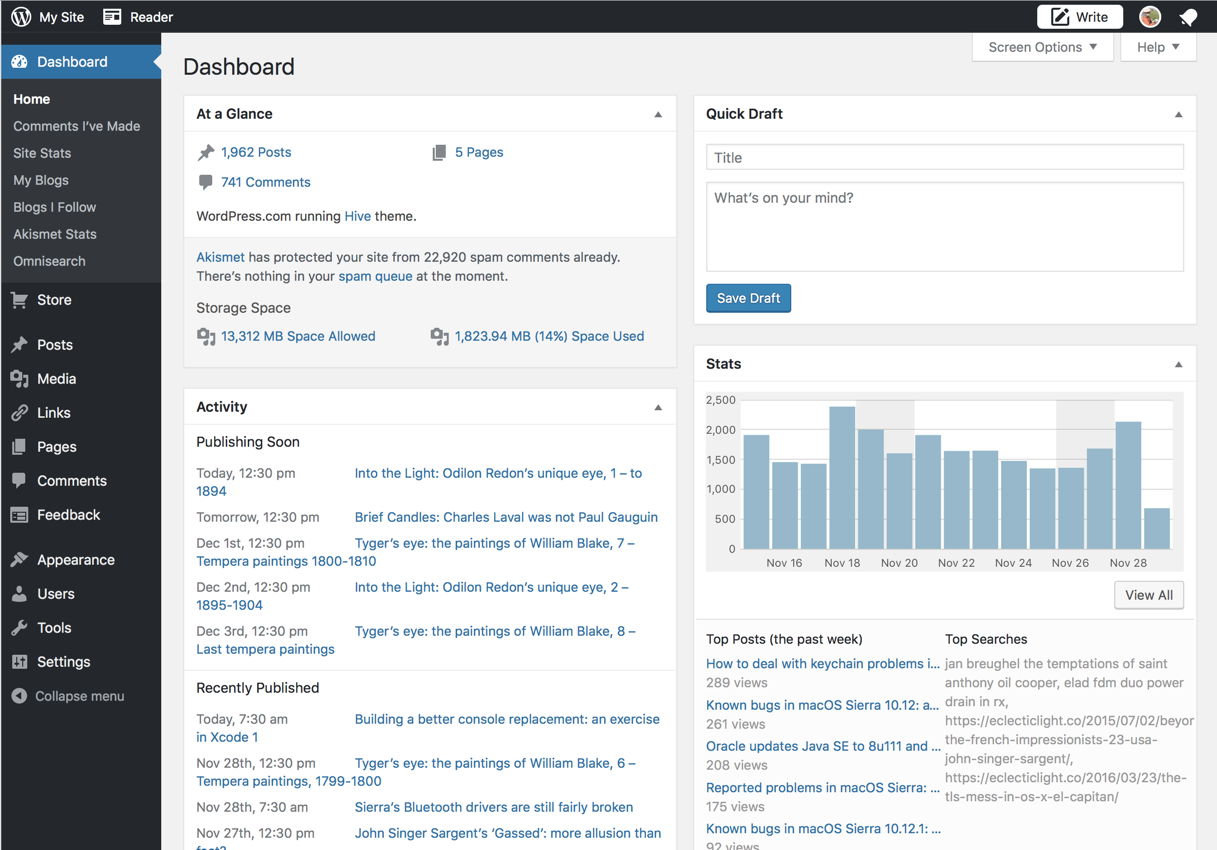Open Media library sidebar icon

click(19, 379)
